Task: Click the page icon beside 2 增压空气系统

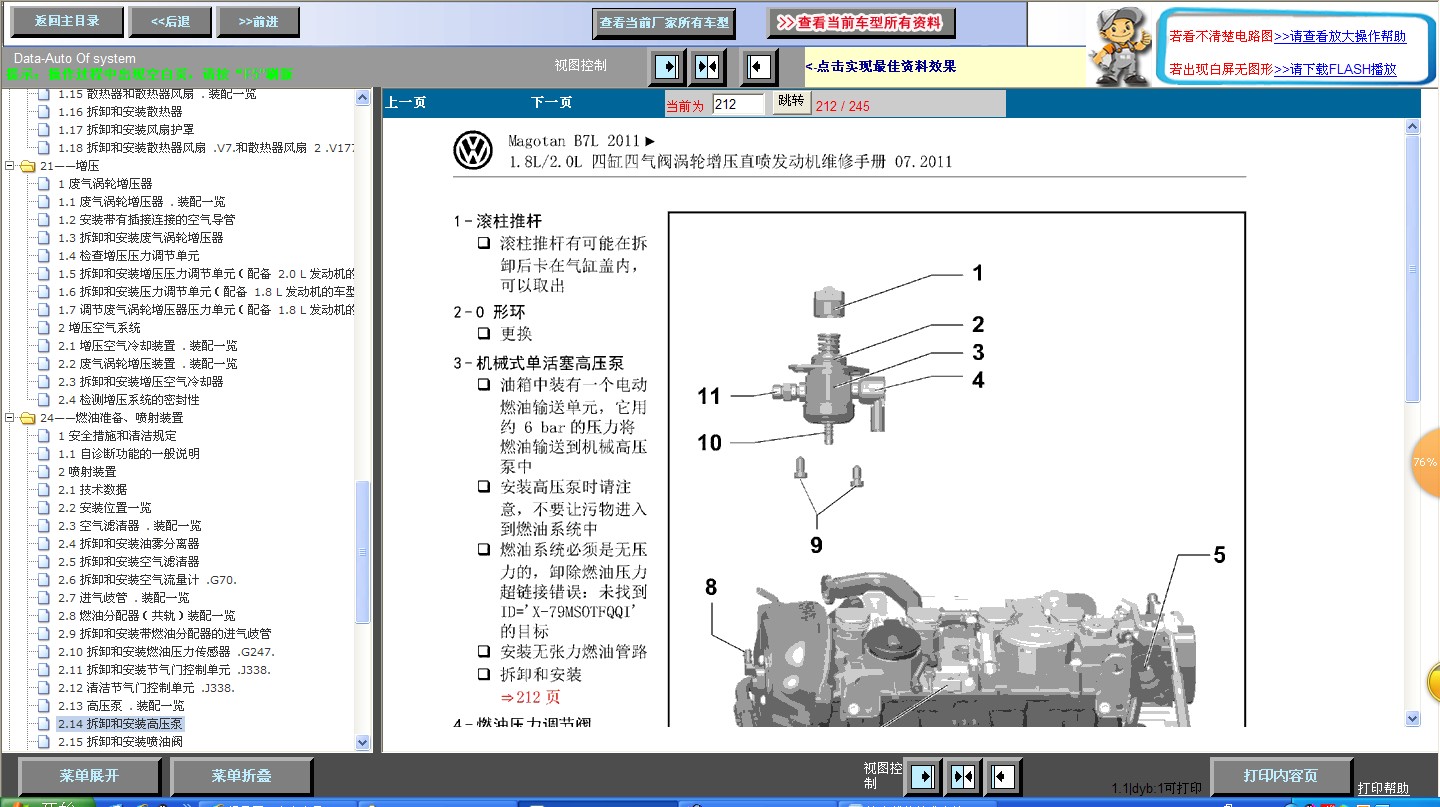Action: (43, 328)
